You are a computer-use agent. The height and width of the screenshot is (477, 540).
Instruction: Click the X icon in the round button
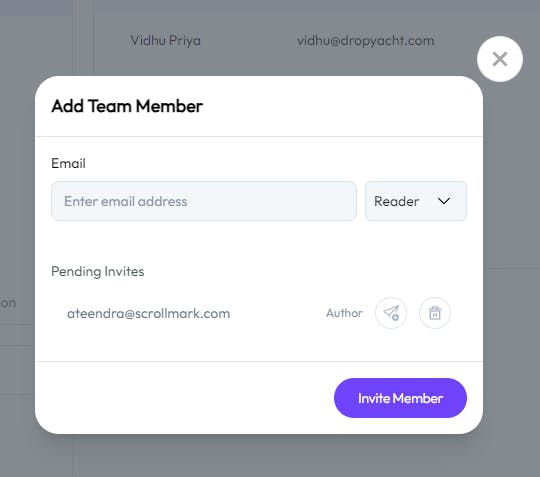pyautogui.click(x=500, y=59)
